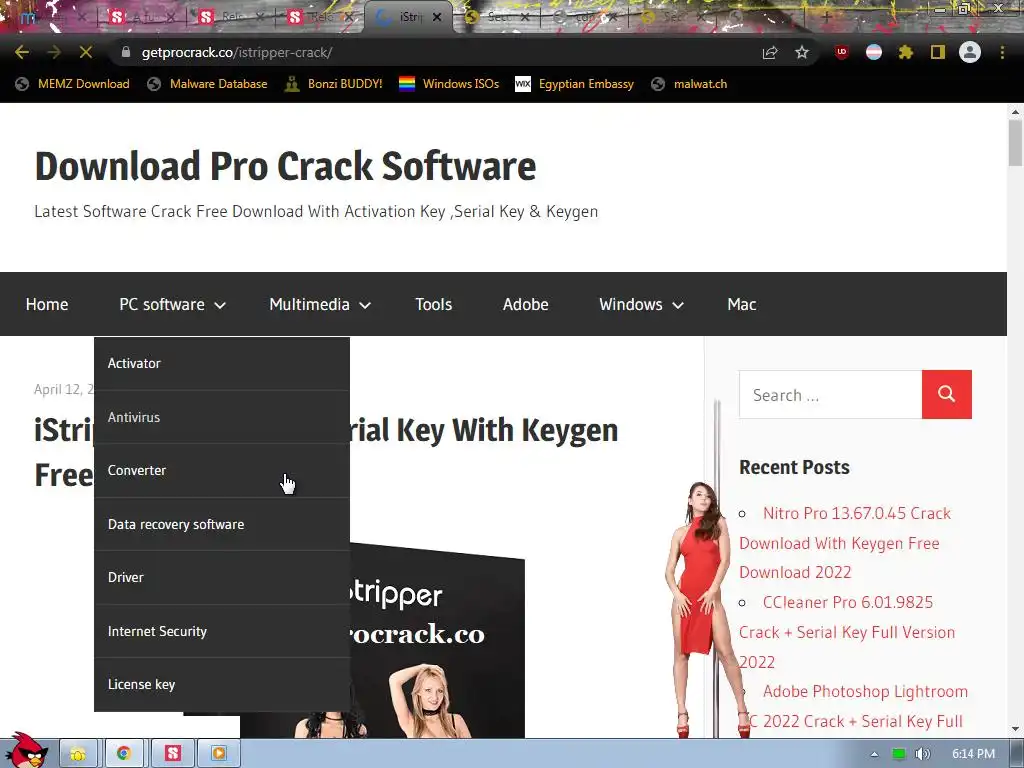Click the scrollbar down arrow
The width and height of the screenshot is (1024, 768).
1015,729
